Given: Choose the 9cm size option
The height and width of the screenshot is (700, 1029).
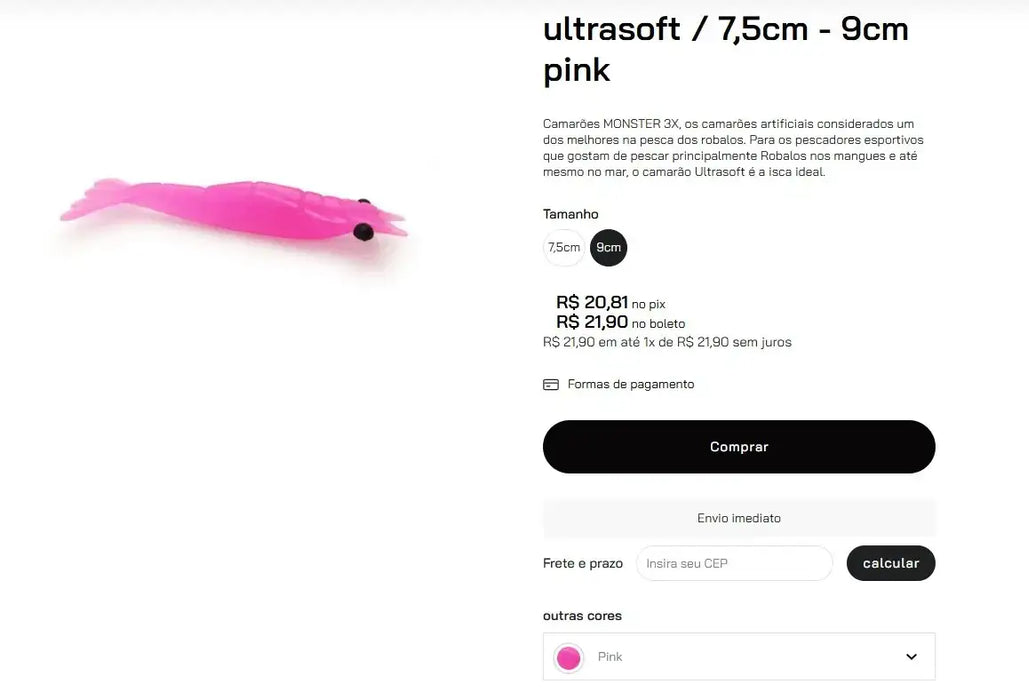Looking at the screenshot, I should (x=608, y=248).
